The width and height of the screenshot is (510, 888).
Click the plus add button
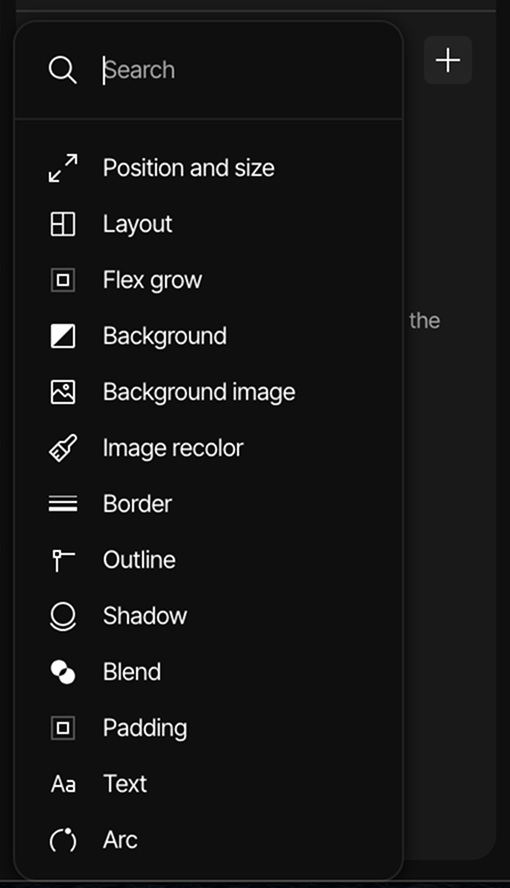[448, 60]
